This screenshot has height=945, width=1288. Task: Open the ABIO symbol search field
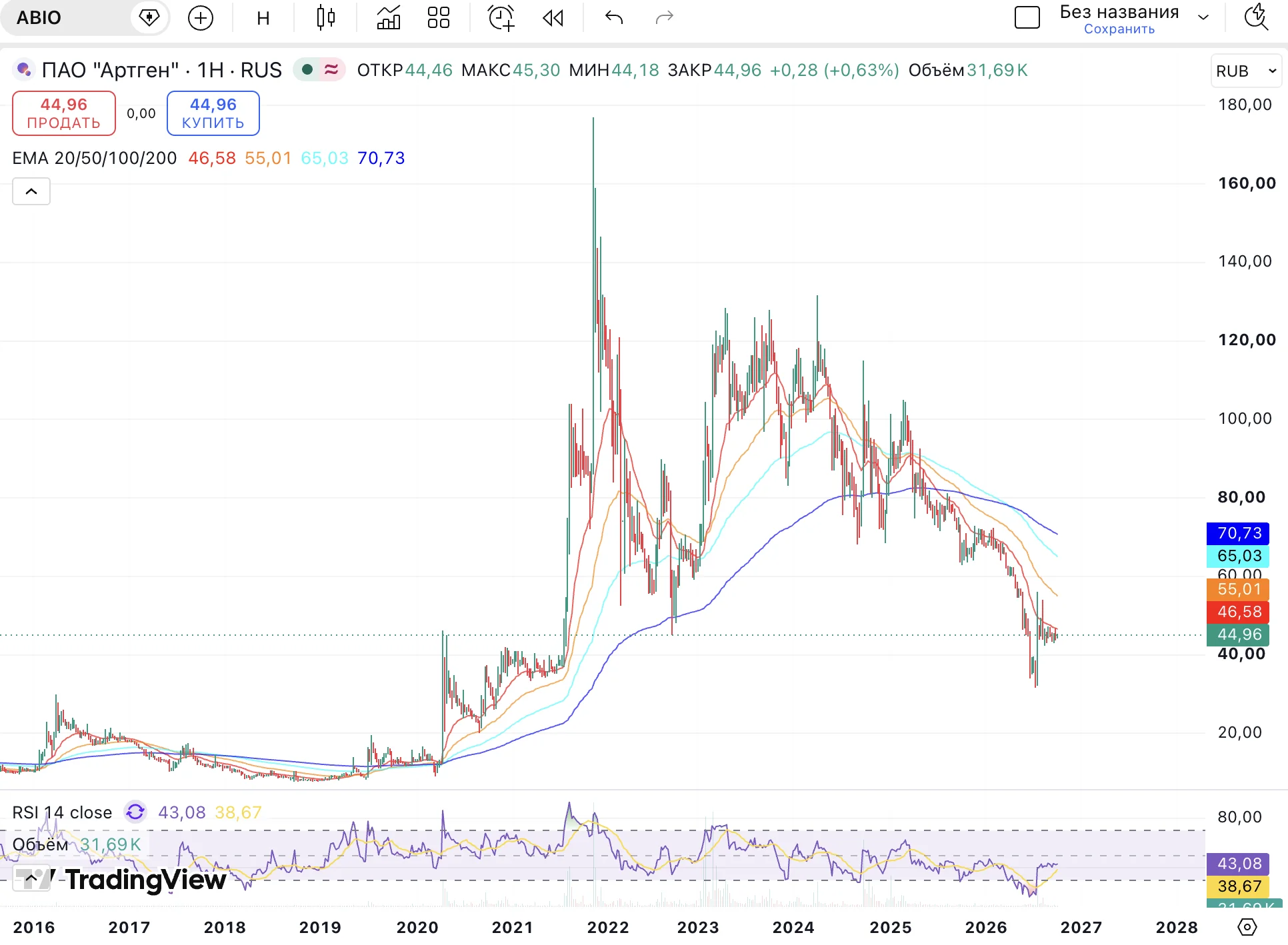(x=67, y=18)
